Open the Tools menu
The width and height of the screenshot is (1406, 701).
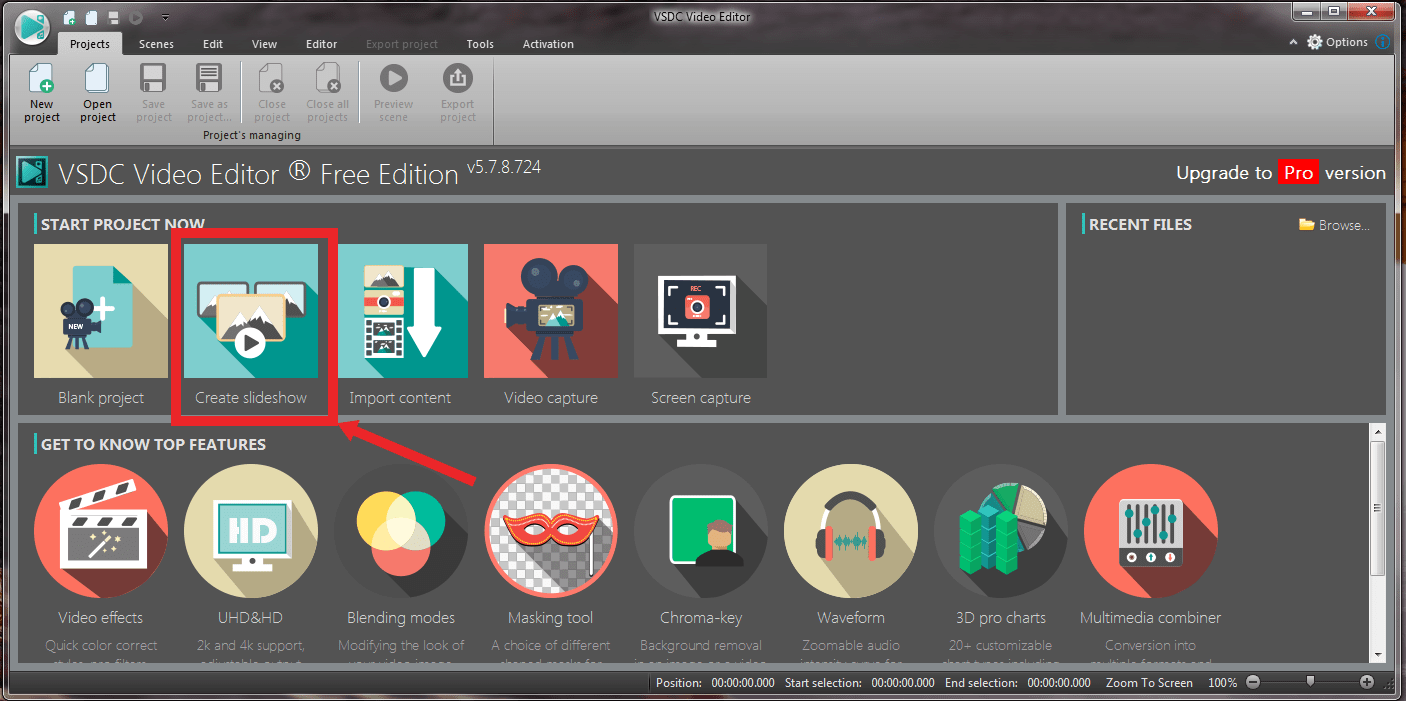[x=479, y=44]
